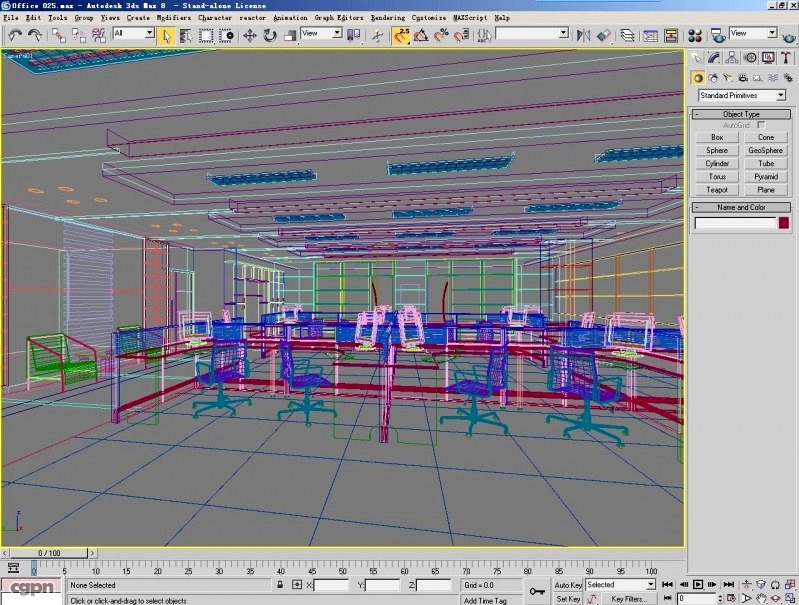Open the Rendering menu
Screen dimensions: 799x605
[x=387, y=17]
